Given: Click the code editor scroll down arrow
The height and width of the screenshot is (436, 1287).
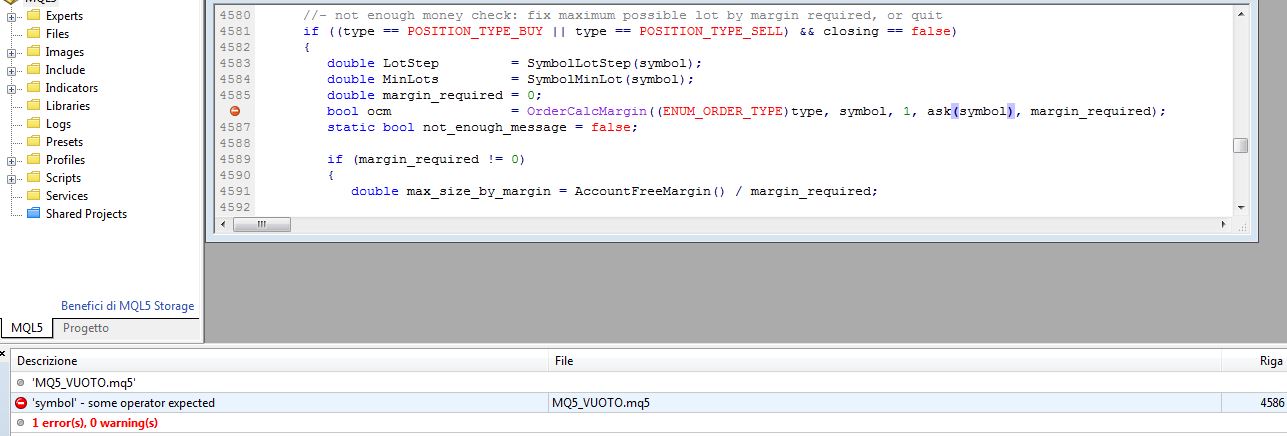Looking at the screenshot, I should [x=1240, y=207].
